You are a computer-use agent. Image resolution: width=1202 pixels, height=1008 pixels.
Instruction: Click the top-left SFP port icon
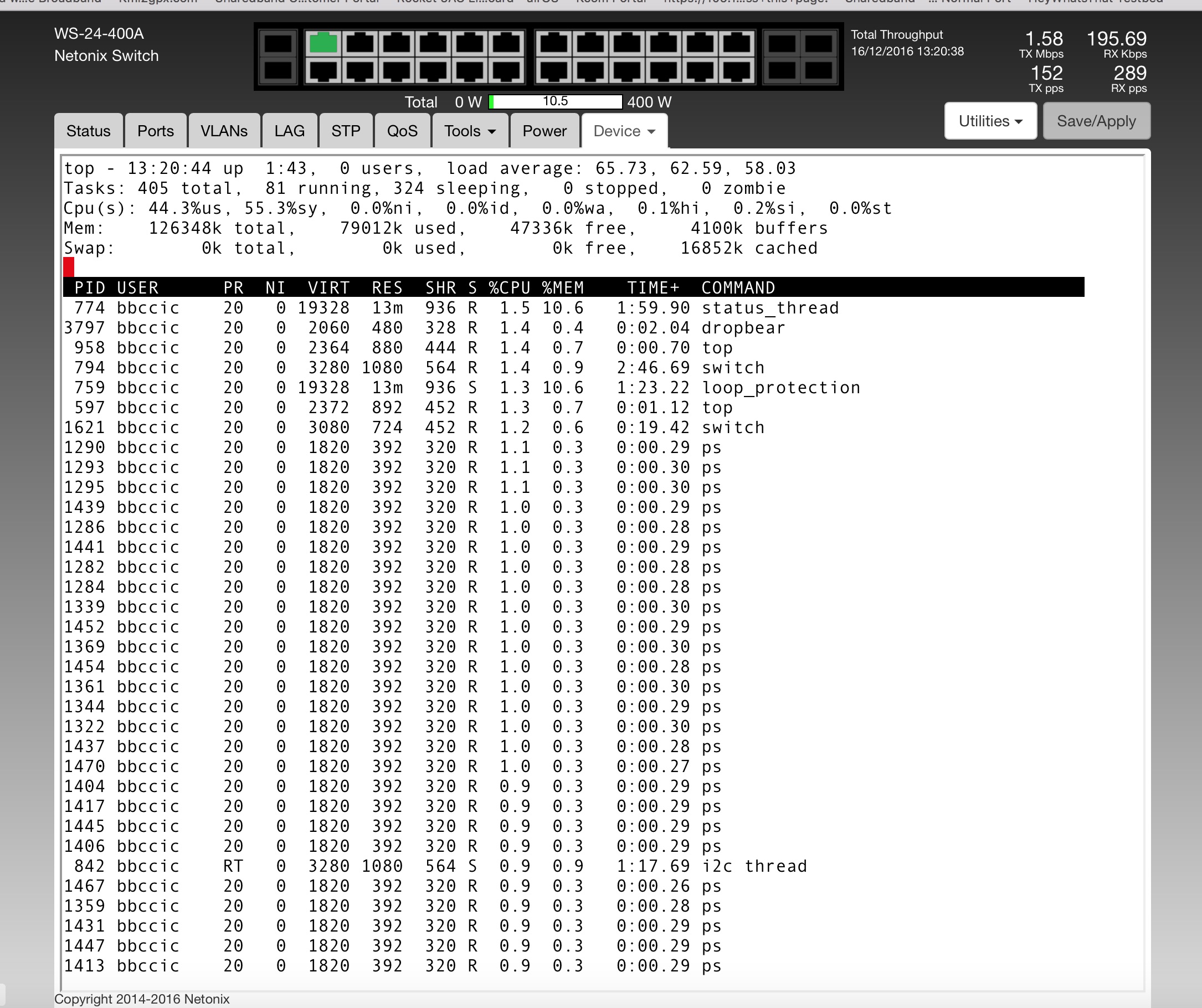click(x=278, y=43)
